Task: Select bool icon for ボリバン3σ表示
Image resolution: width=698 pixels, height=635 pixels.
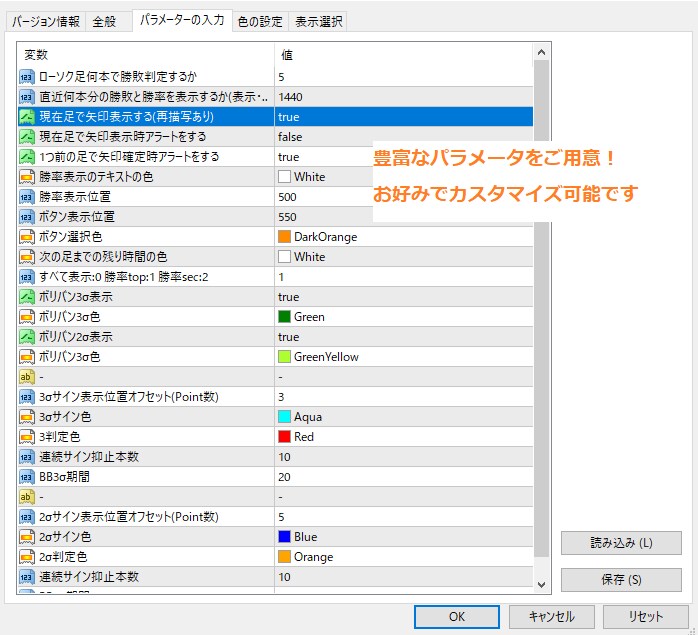Action: (x=27, y=297)
